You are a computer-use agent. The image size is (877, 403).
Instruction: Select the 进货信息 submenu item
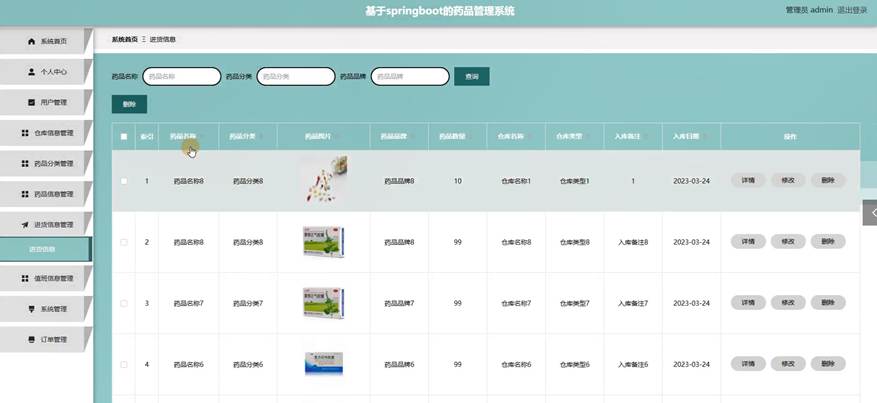pyautogui.click(x=45, y=249)
